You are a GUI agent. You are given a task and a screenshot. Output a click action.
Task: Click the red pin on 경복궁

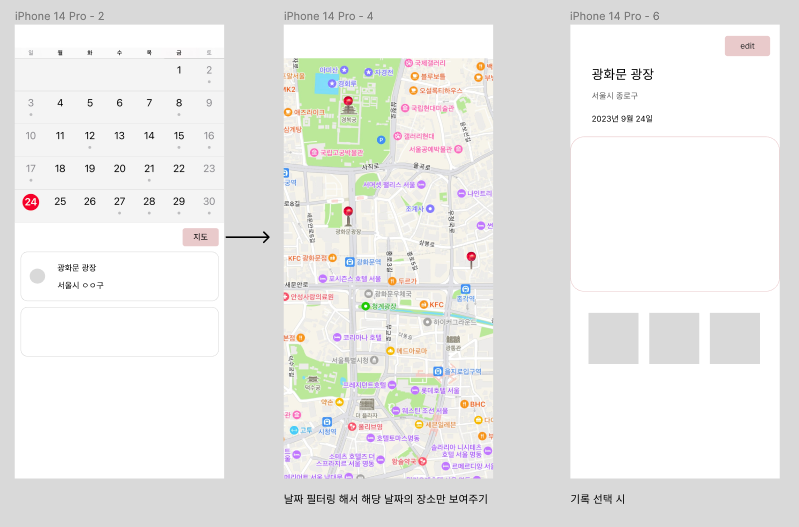click(348, 102)
